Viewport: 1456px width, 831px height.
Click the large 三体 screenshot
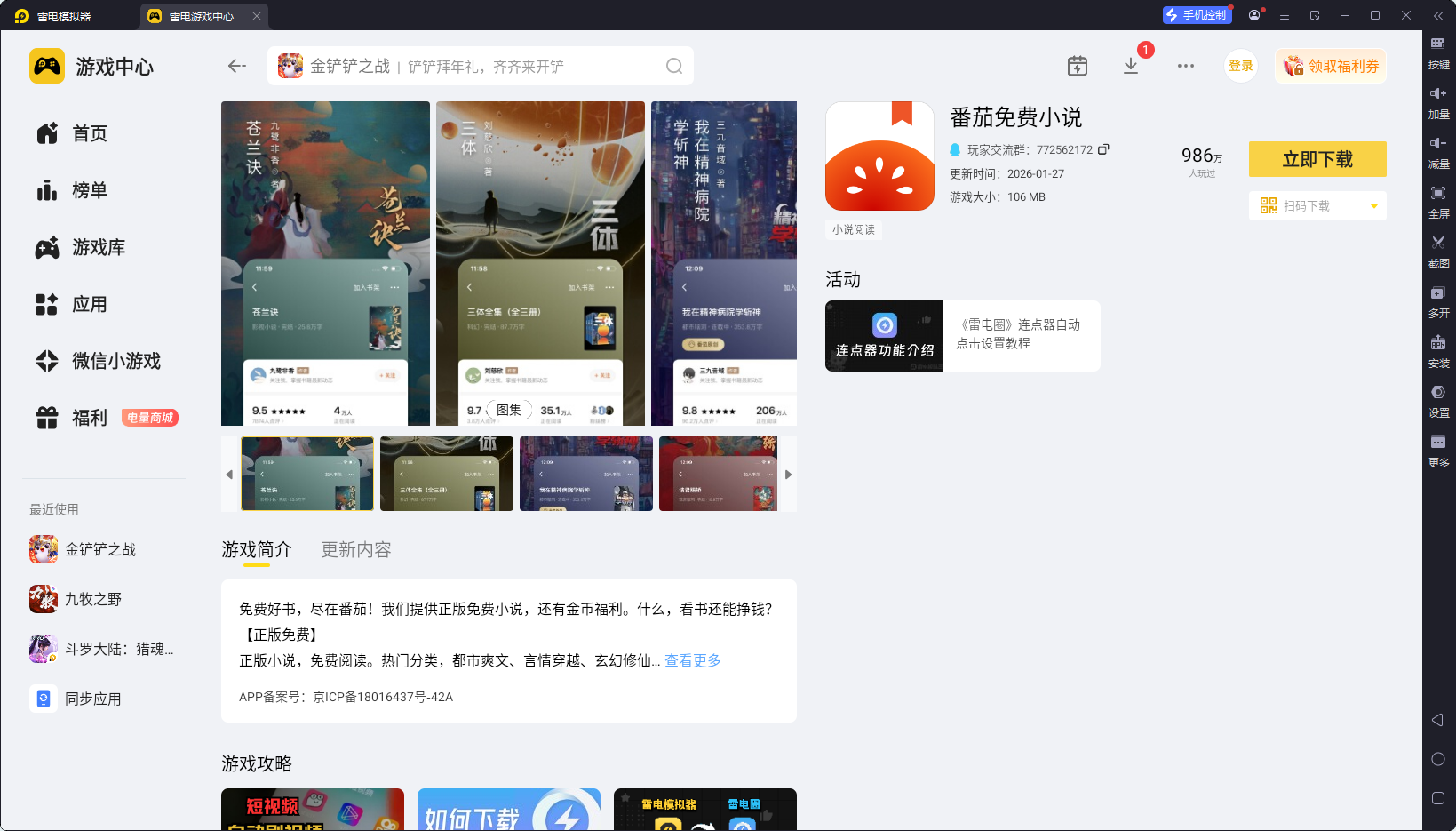pos(540,263)
